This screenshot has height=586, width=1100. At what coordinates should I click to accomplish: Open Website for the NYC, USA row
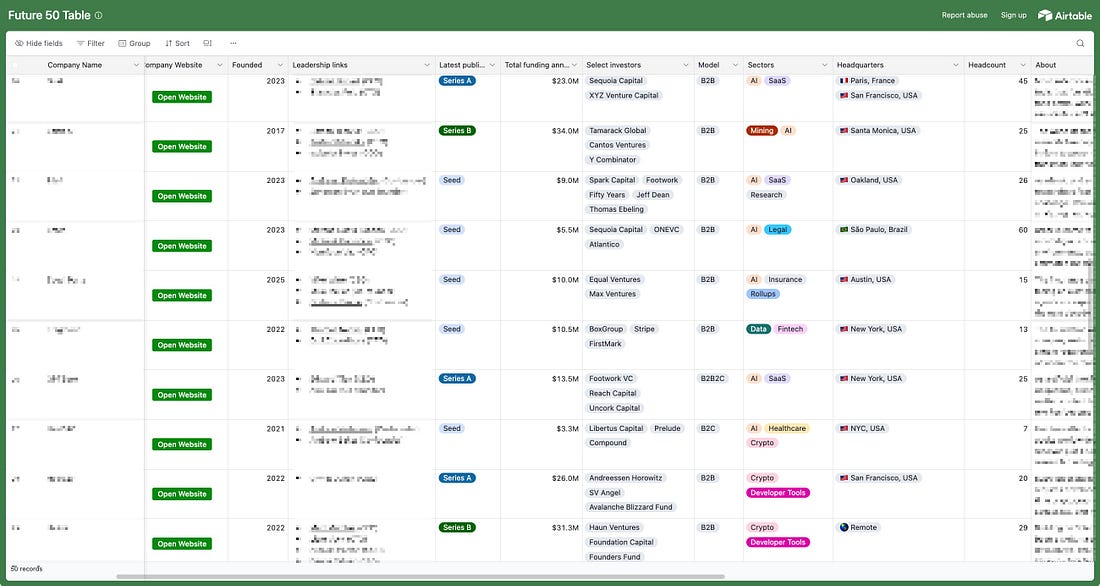pos(182,444)
